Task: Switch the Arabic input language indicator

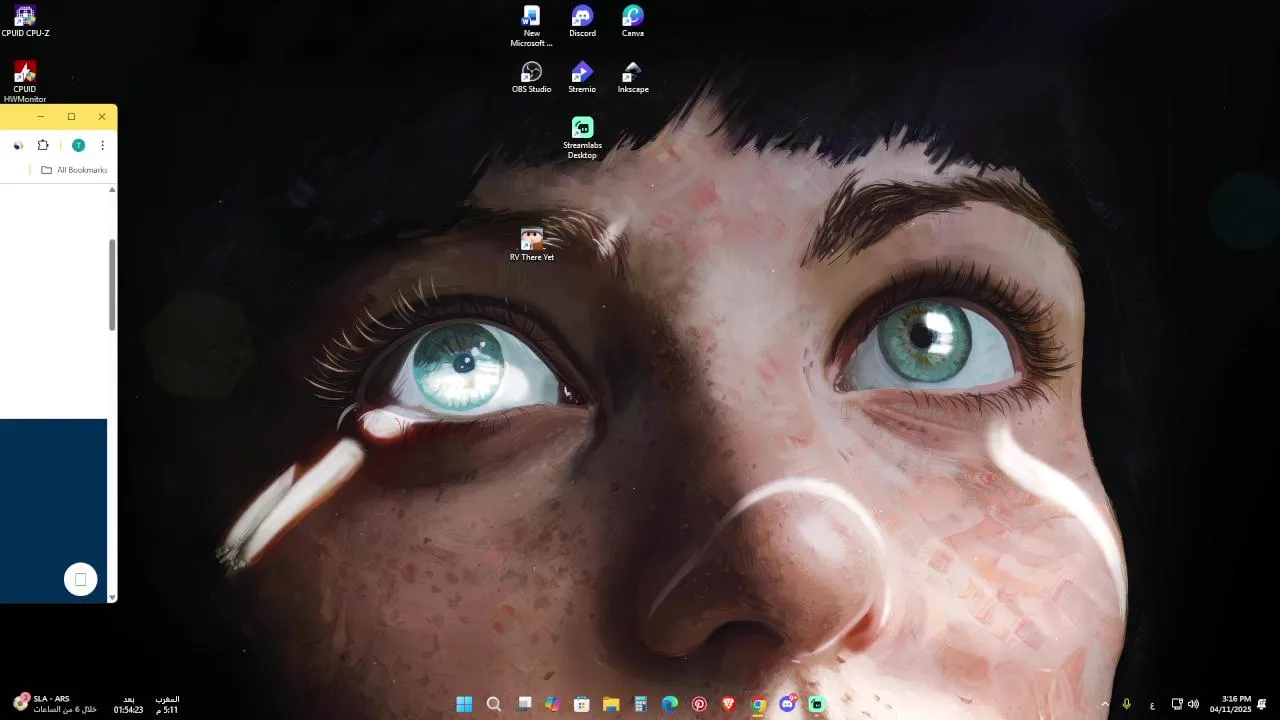Action: (x=1152, y=705)
